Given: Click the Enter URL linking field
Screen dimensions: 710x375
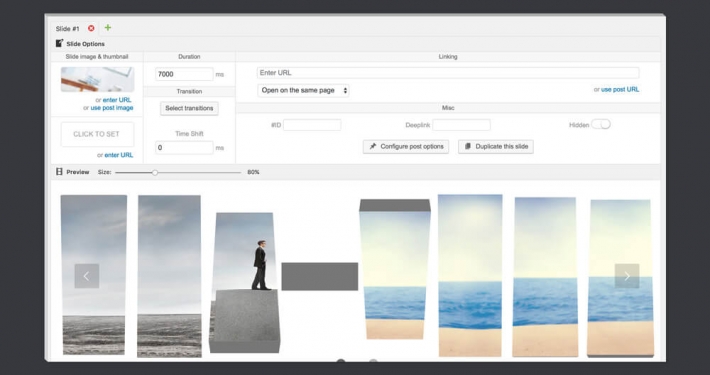Looking at the screenshot, I should [x=448, y=73].
